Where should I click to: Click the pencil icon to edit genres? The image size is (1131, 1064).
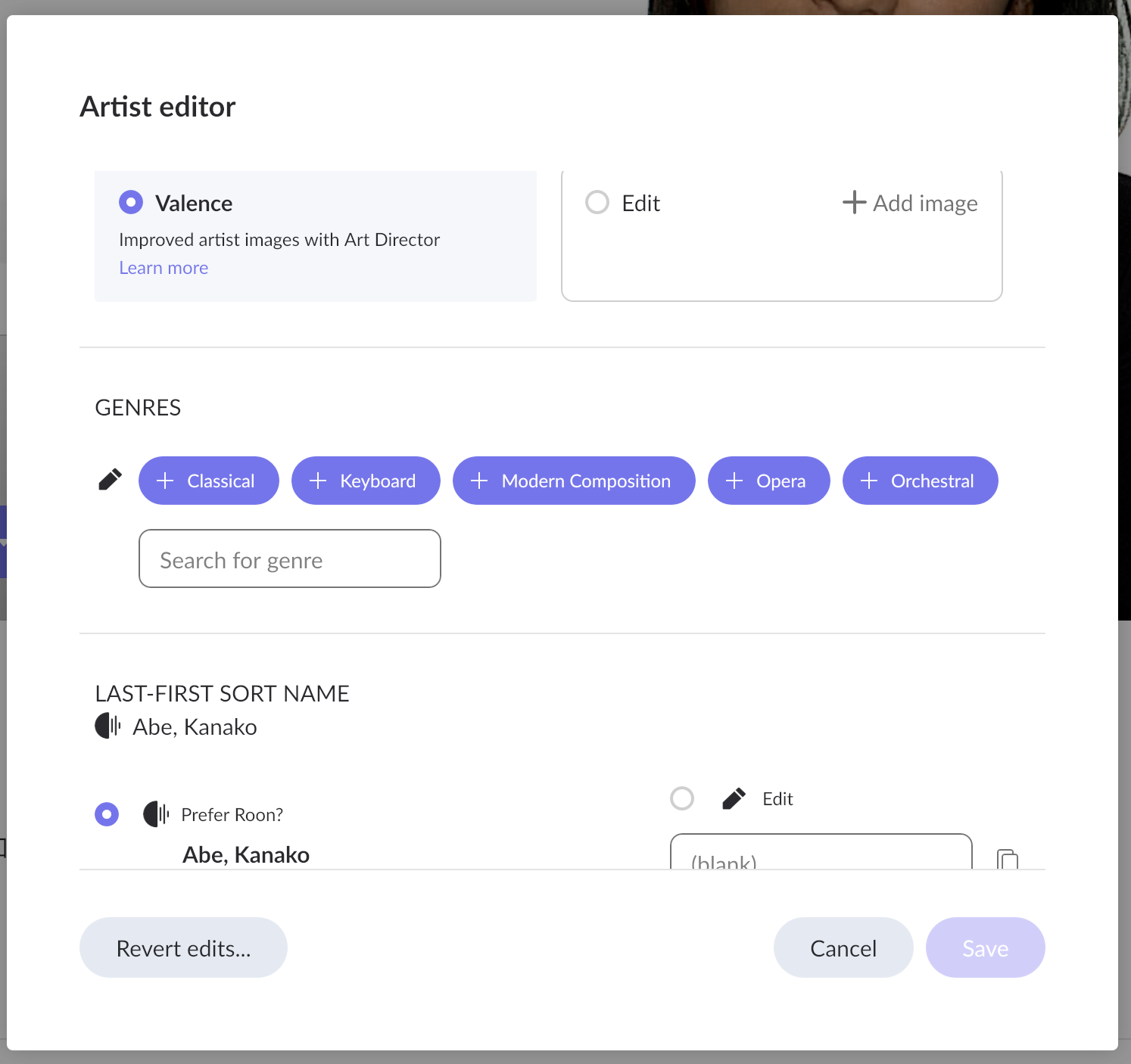click(x=109, y=478)
